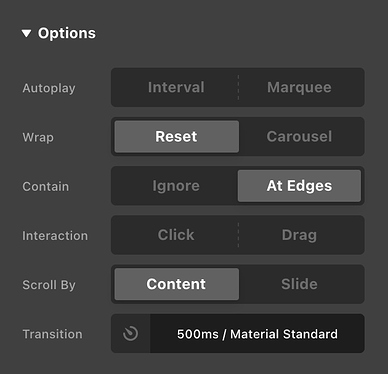Image resolution: width=388 pixels, height=374 pixels.
Task: Open the 500ms / Material Standard transition picker
Action: 257,333
